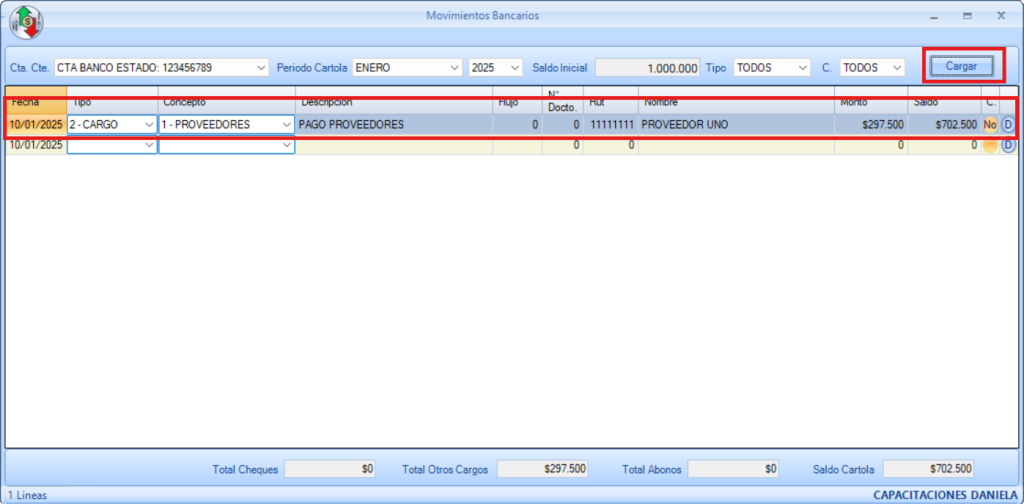Toggle the orange conciliation circle on second row

[x=990, y=145]
